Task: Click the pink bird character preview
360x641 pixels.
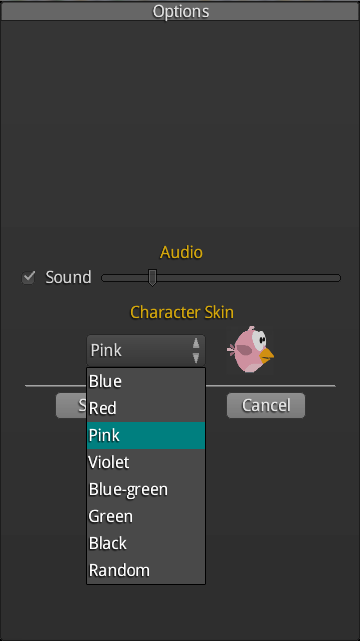Action: pos(250,350)
